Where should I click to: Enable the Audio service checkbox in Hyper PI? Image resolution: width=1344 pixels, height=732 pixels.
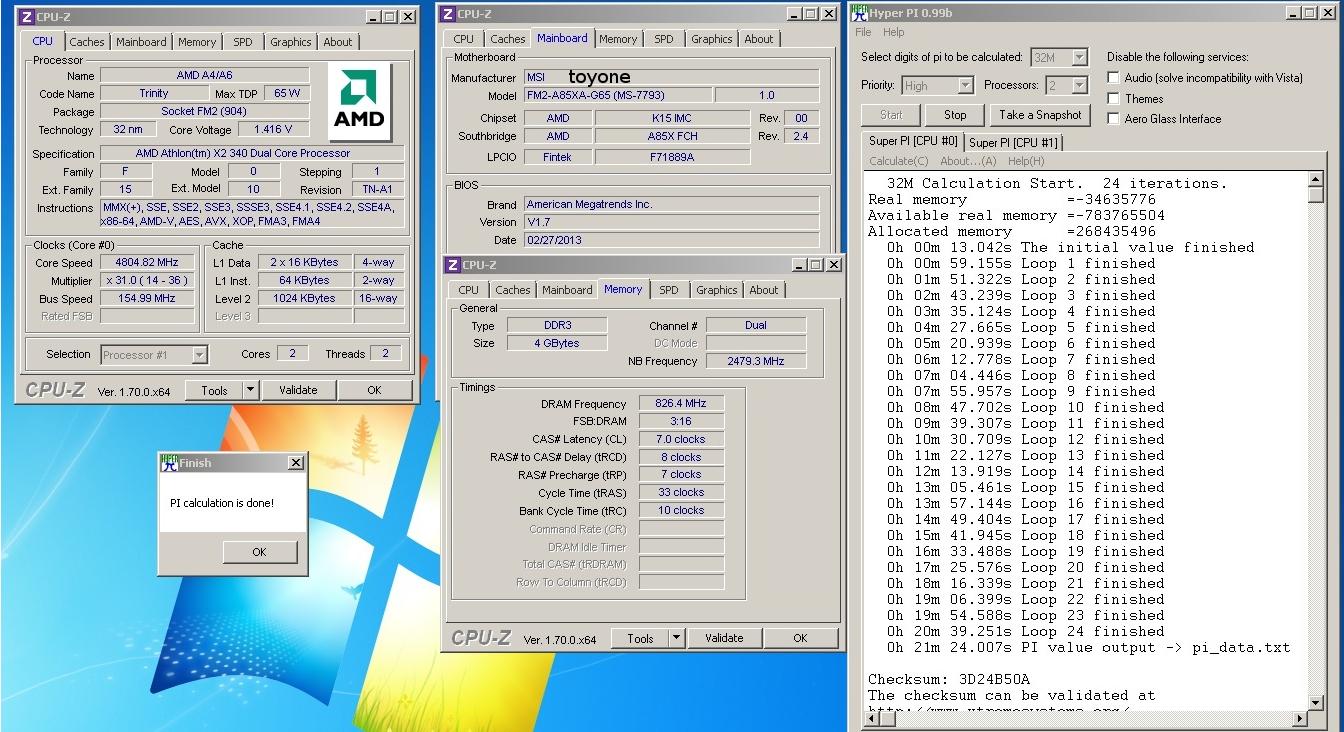point(1113,78)
